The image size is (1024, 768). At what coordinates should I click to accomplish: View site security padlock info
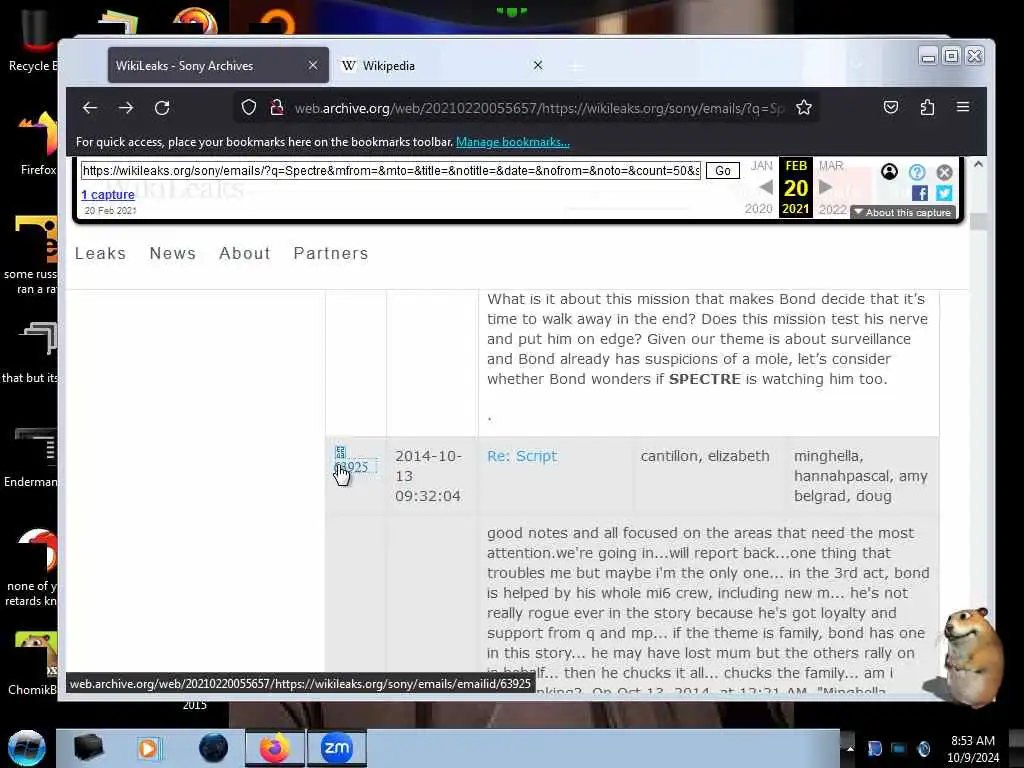[x=277, y=108]
